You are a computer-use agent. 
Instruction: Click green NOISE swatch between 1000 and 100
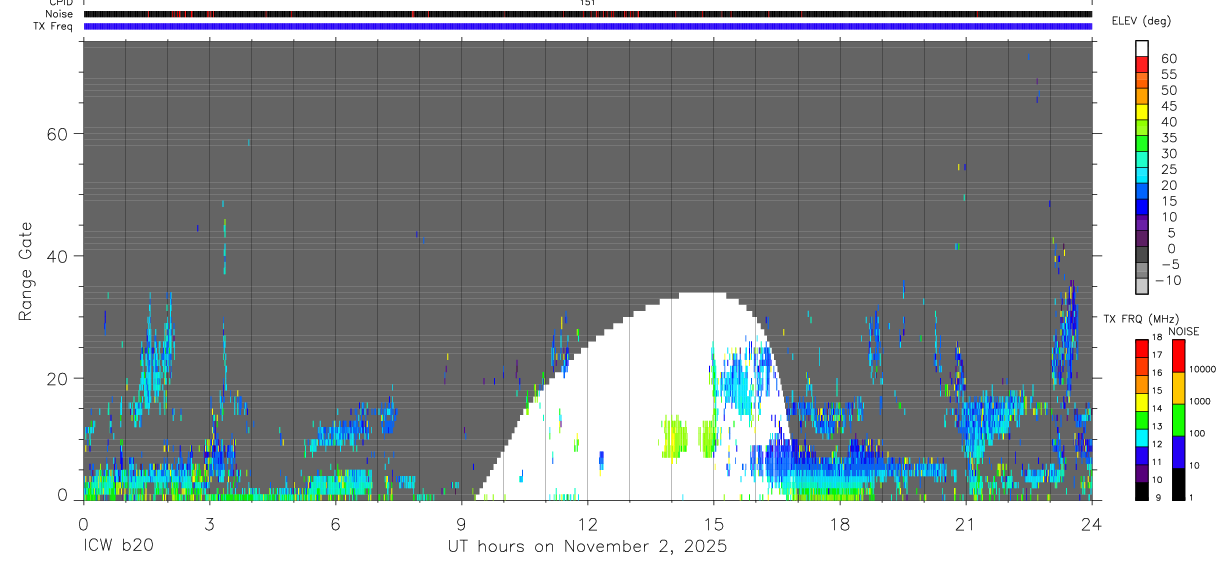coord(1178,419)
